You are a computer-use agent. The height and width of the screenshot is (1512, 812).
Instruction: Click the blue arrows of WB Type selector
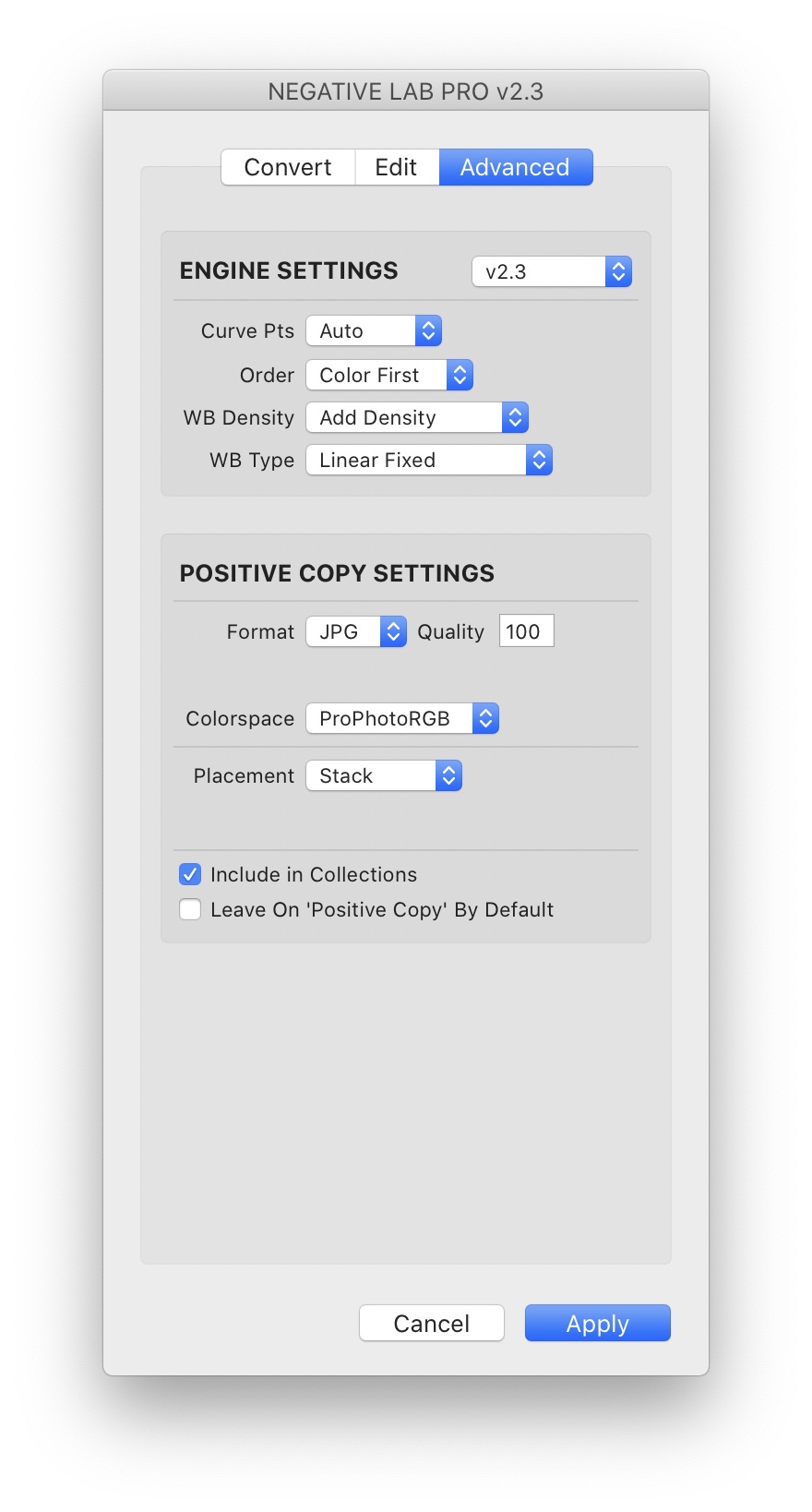pos(540,460)
